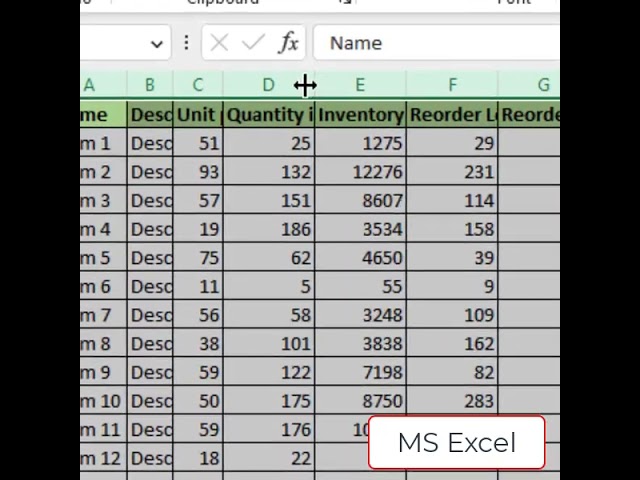
Task: Select column C header
Action: (x=198, y=85)
